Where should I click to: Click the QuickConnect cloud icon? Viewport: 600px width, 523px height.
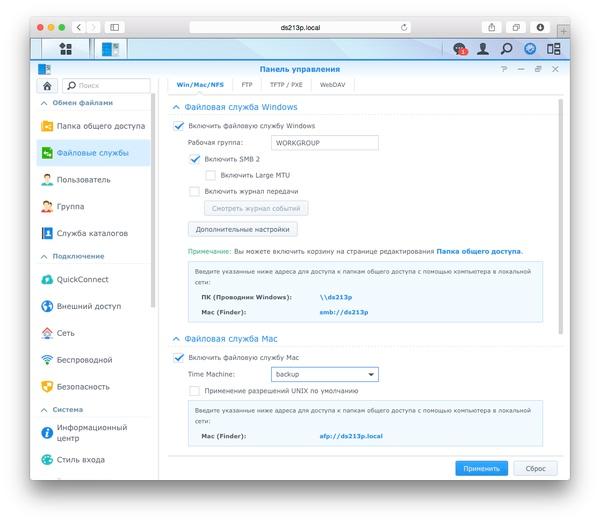pyautogui.click(x=47, y=279)
